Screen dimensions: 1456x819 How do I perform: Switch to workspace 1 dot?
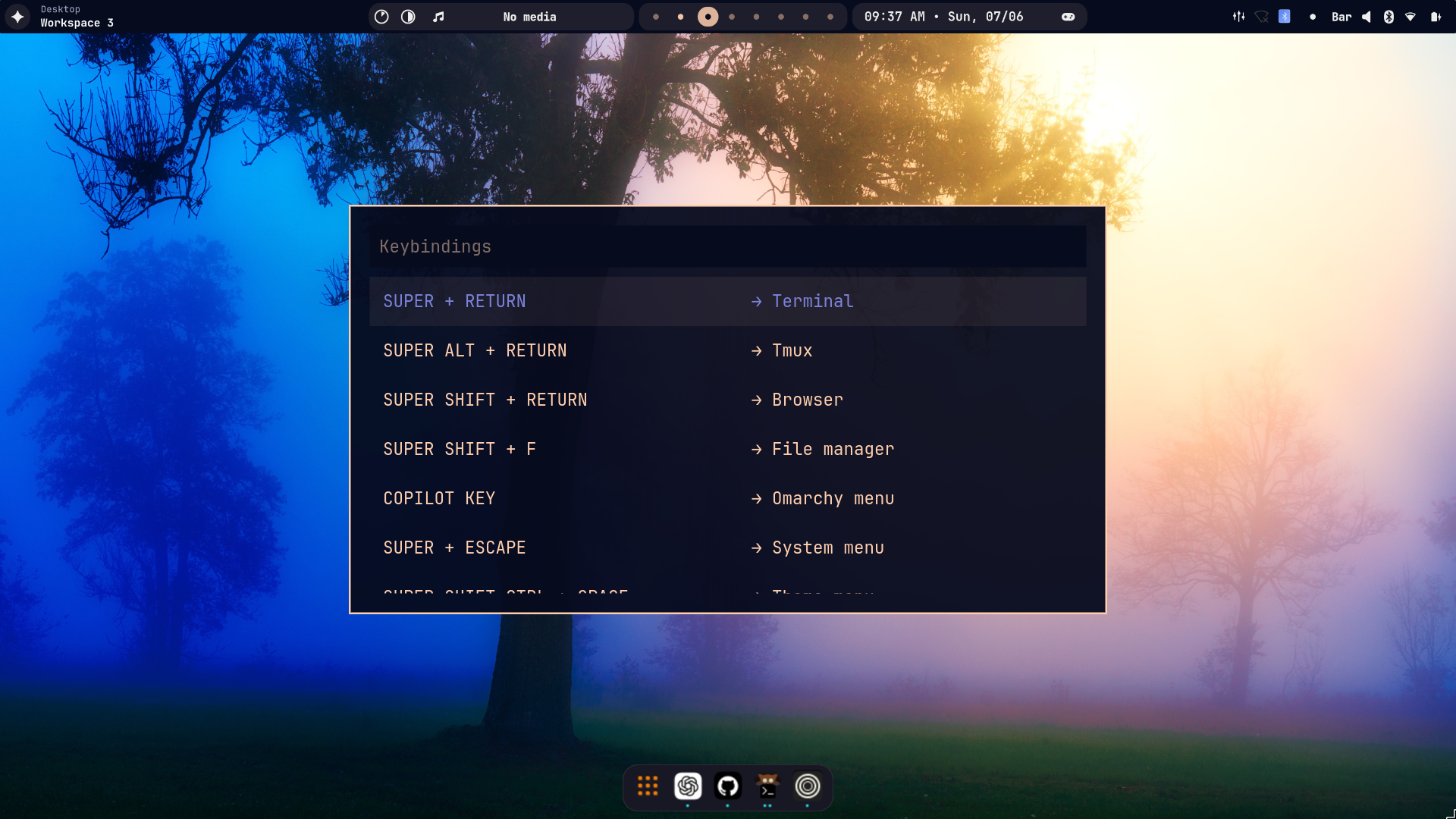(656, 17)
